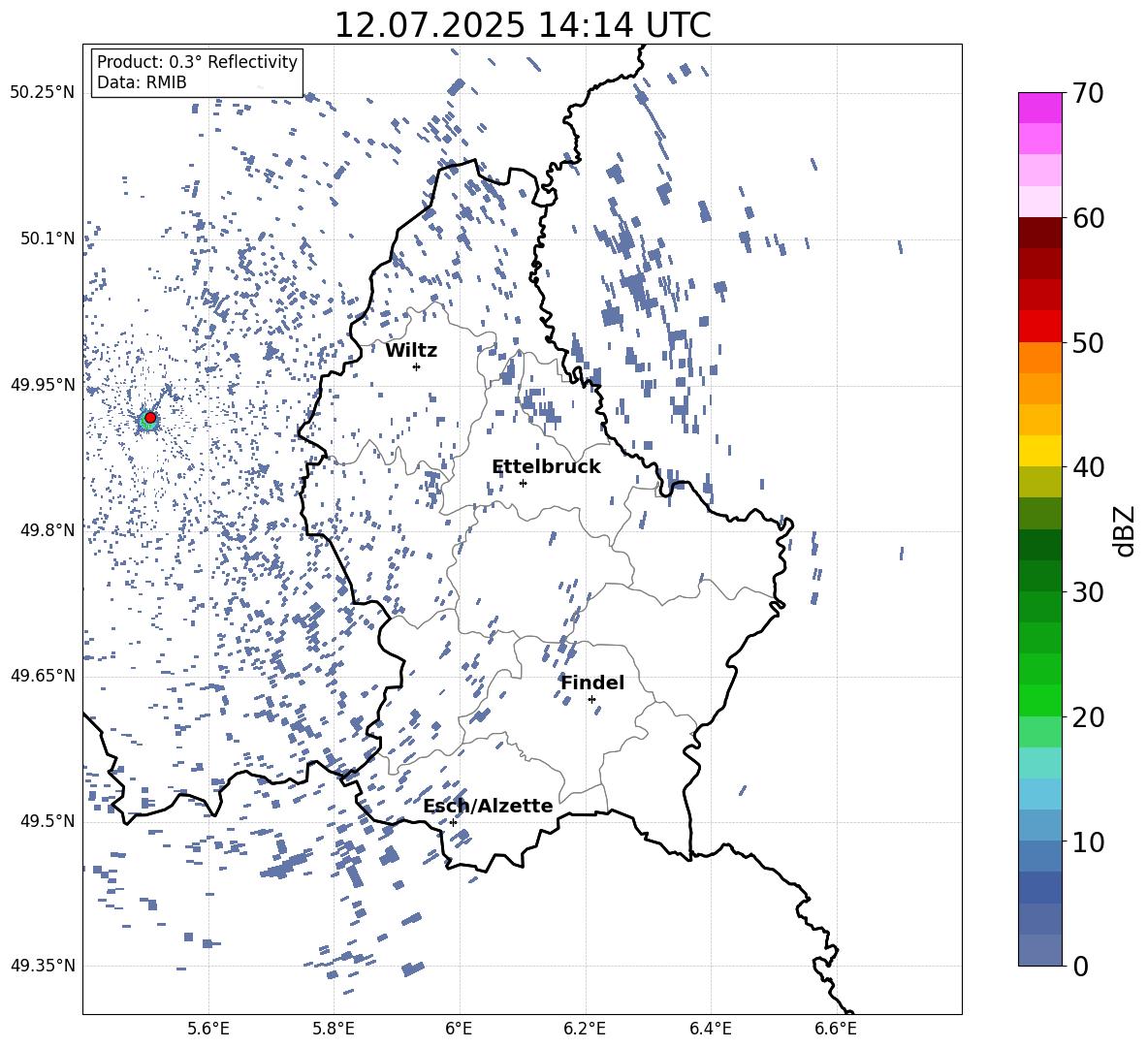Click the 50.25°N latitude label
The image size is (1148, 1048).
pos(43,93)
